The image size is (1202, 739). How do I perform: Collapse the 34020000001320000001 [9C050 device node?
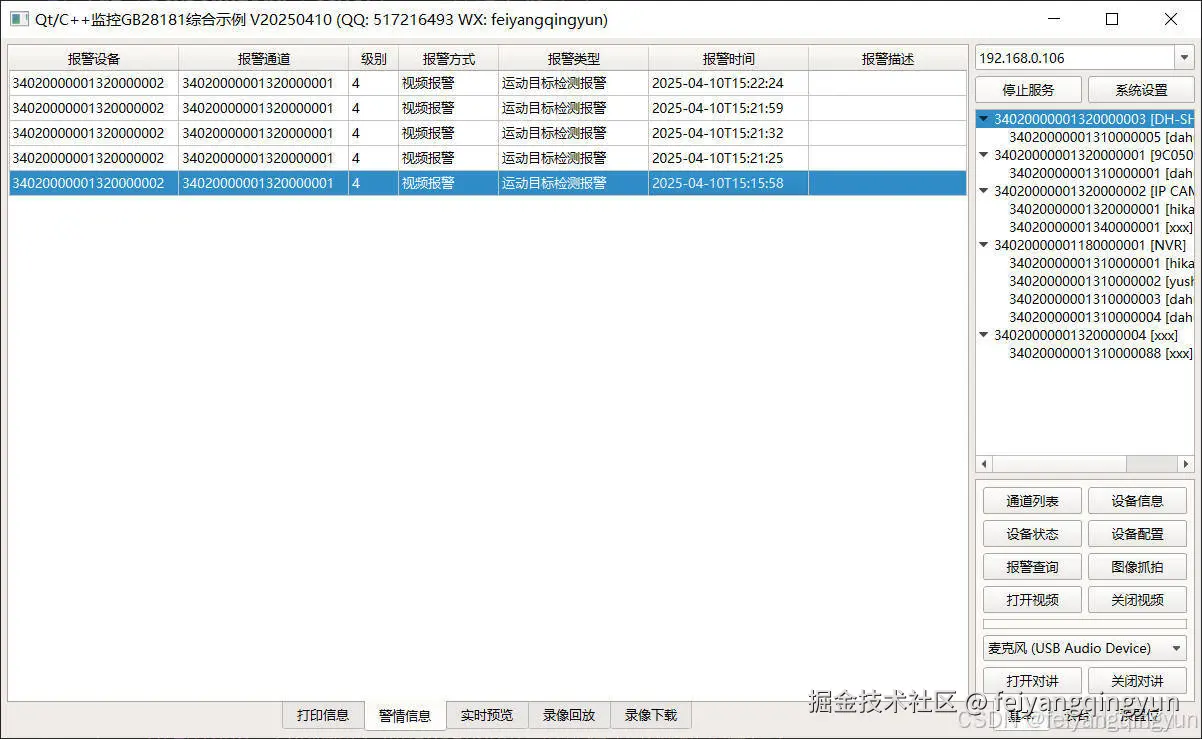tap(985, 155)
